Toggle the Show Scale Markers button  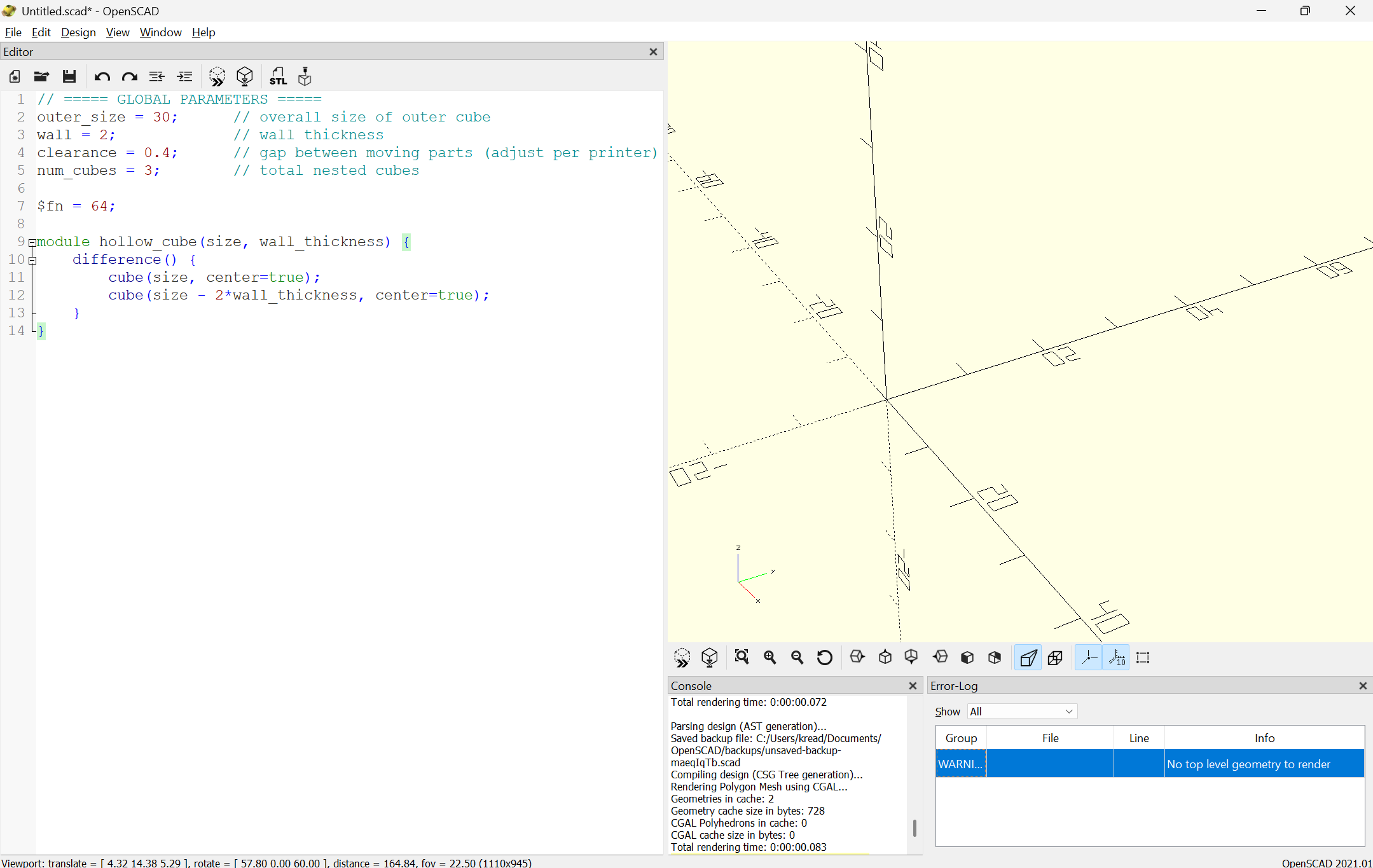(1115, 657)
